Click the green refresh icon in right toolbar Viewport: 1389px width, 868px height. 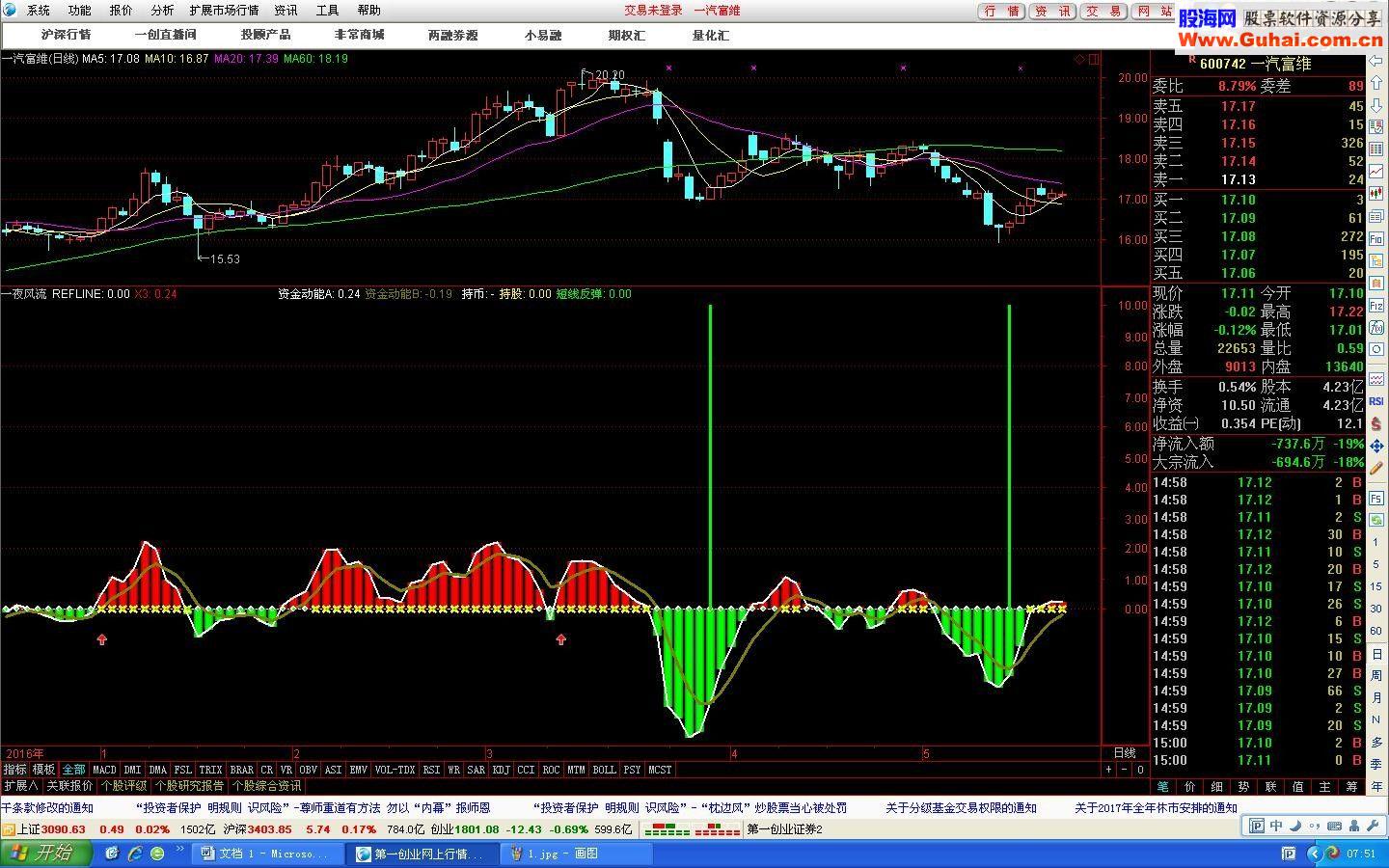click(1376, 520)
